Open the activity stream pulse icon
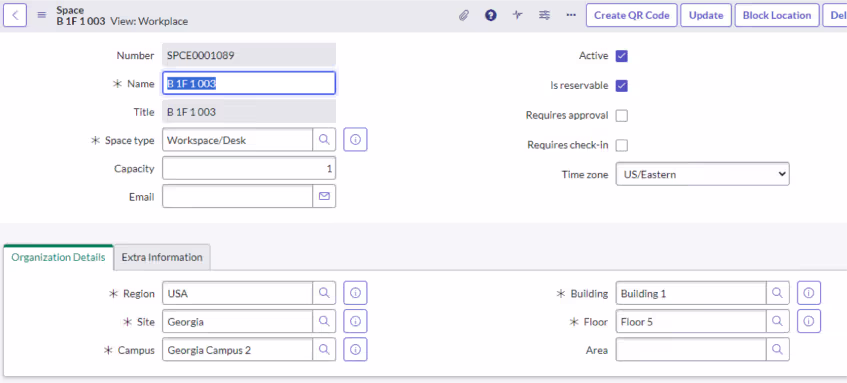 pos(517,15)
